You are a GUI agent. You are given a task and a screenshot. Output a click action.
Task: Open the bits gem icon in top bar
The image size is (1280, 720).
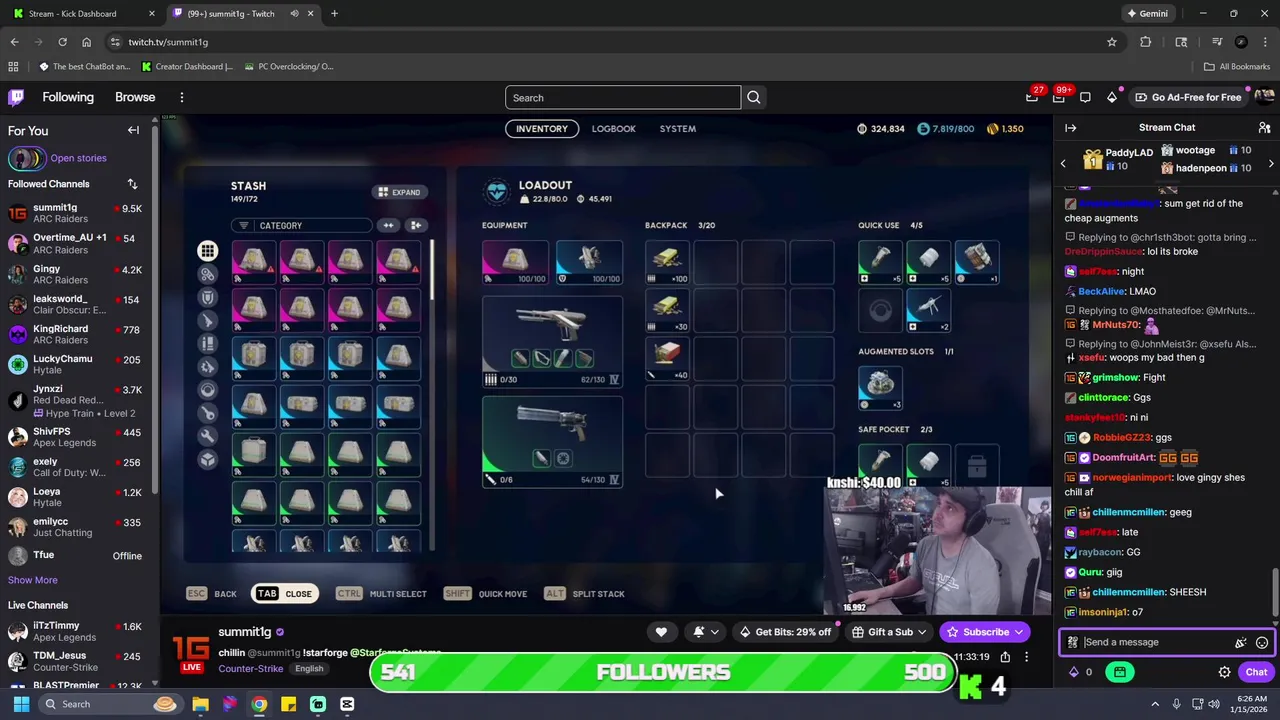[x=1112, y=97]
